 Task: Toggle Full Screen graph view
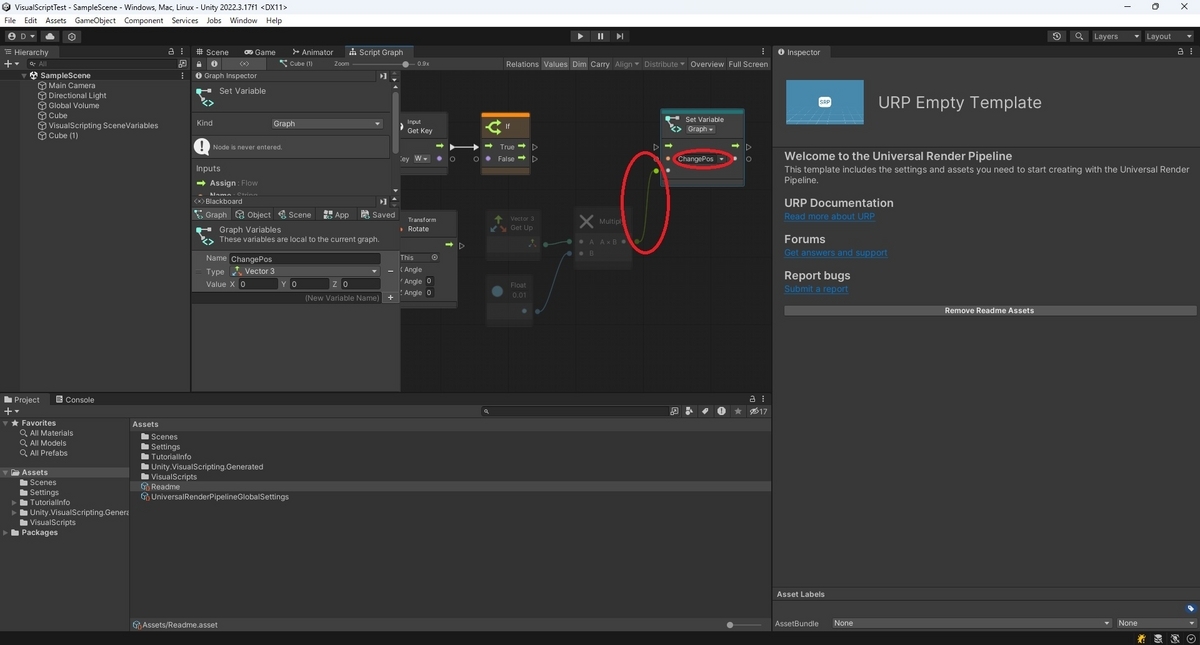748,64
